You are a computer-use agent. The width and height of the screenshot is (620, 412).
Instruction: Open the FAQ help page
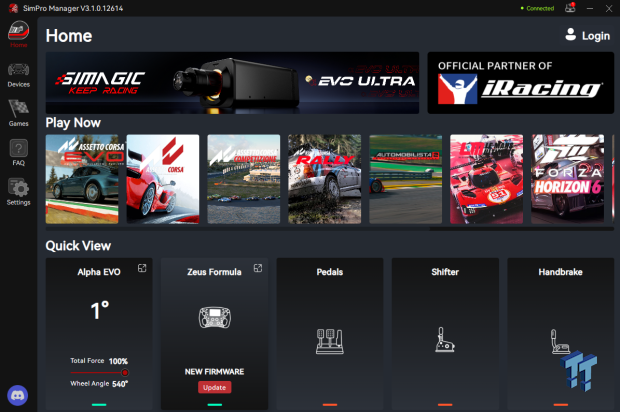click(19, 153)
